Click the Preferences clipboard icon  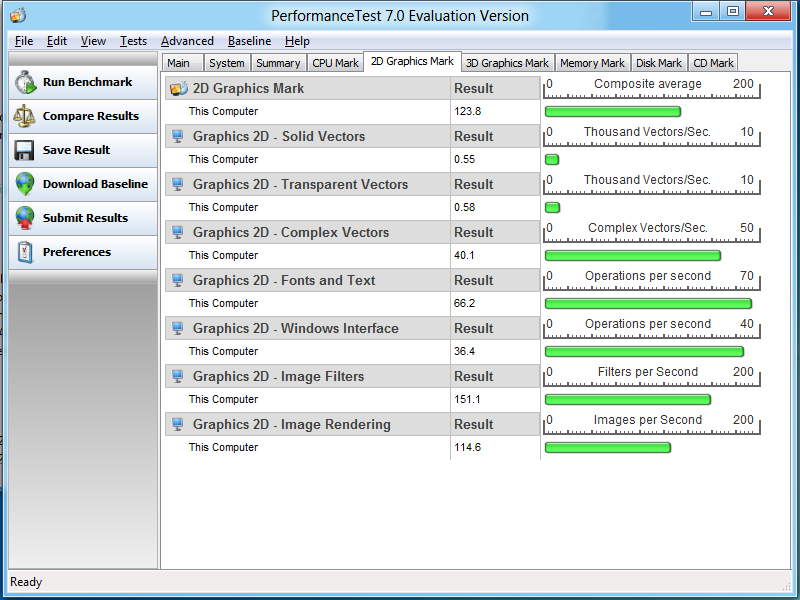tap(25, 252)
